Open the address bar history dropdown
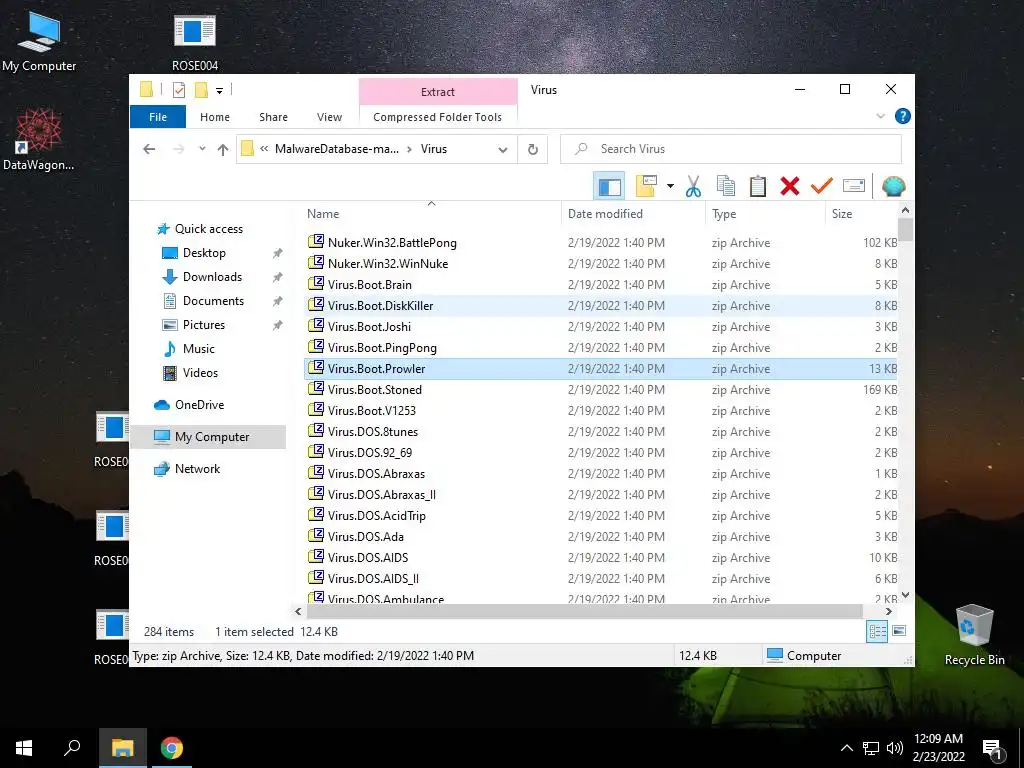Viewport: 1024px width, 768px height. tap(502, 150)
